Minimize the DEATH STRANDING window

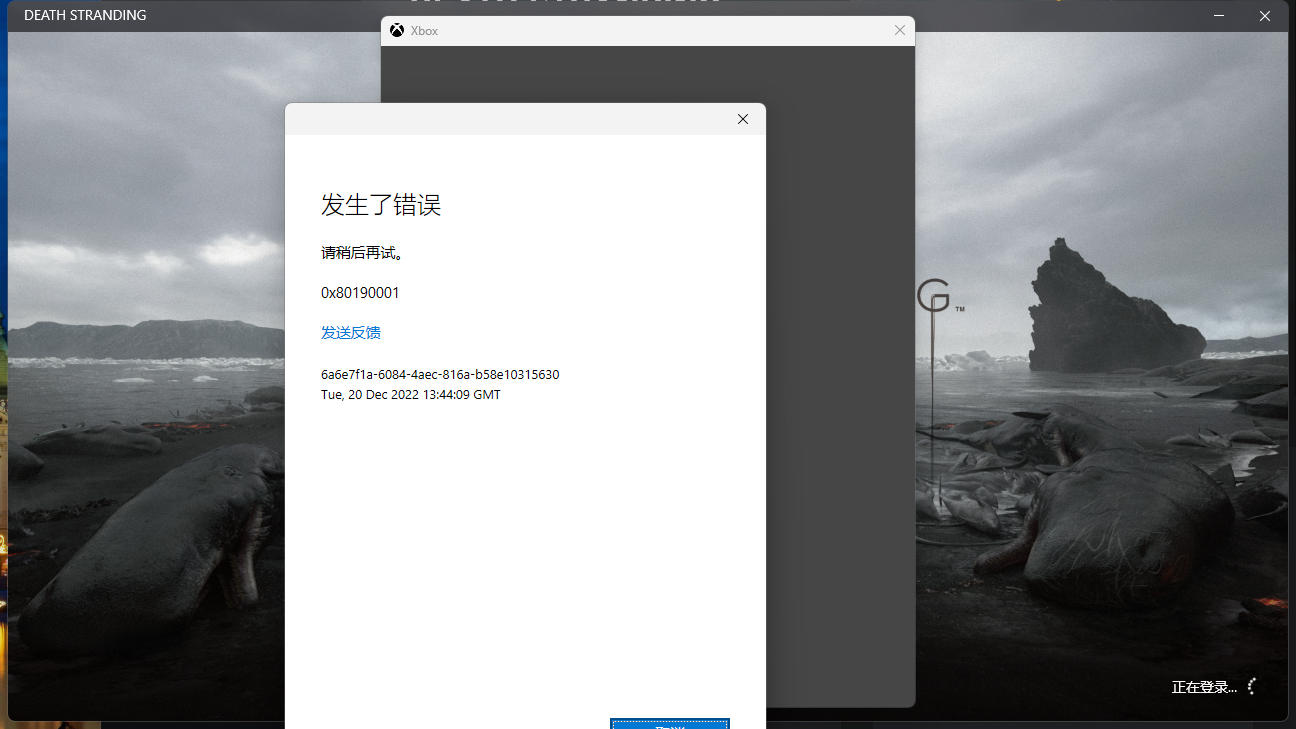[1219, 16]
